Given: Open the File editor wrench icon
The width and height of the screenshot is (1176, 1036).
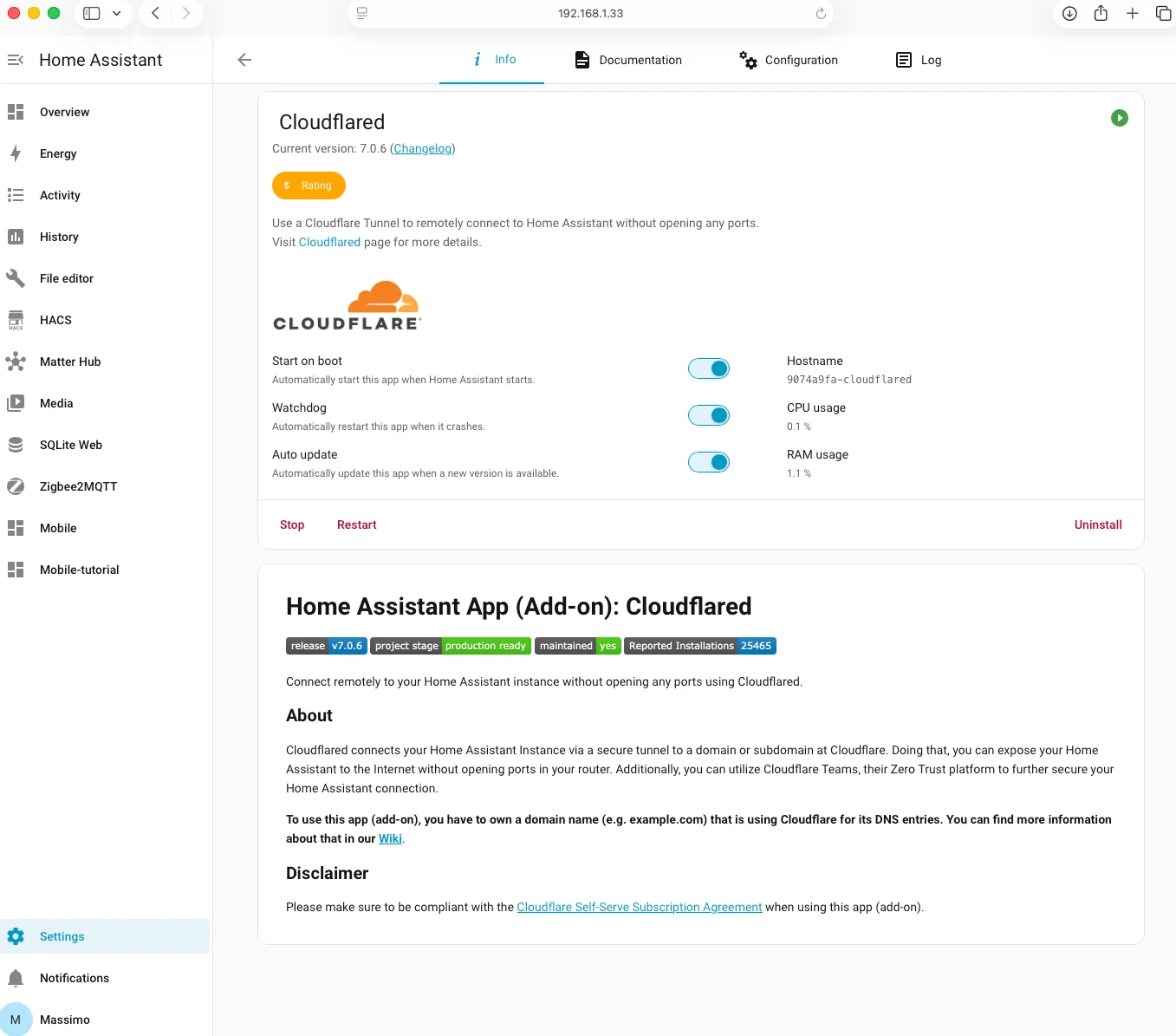Looking at the screenshot, I should click(16, 278).
